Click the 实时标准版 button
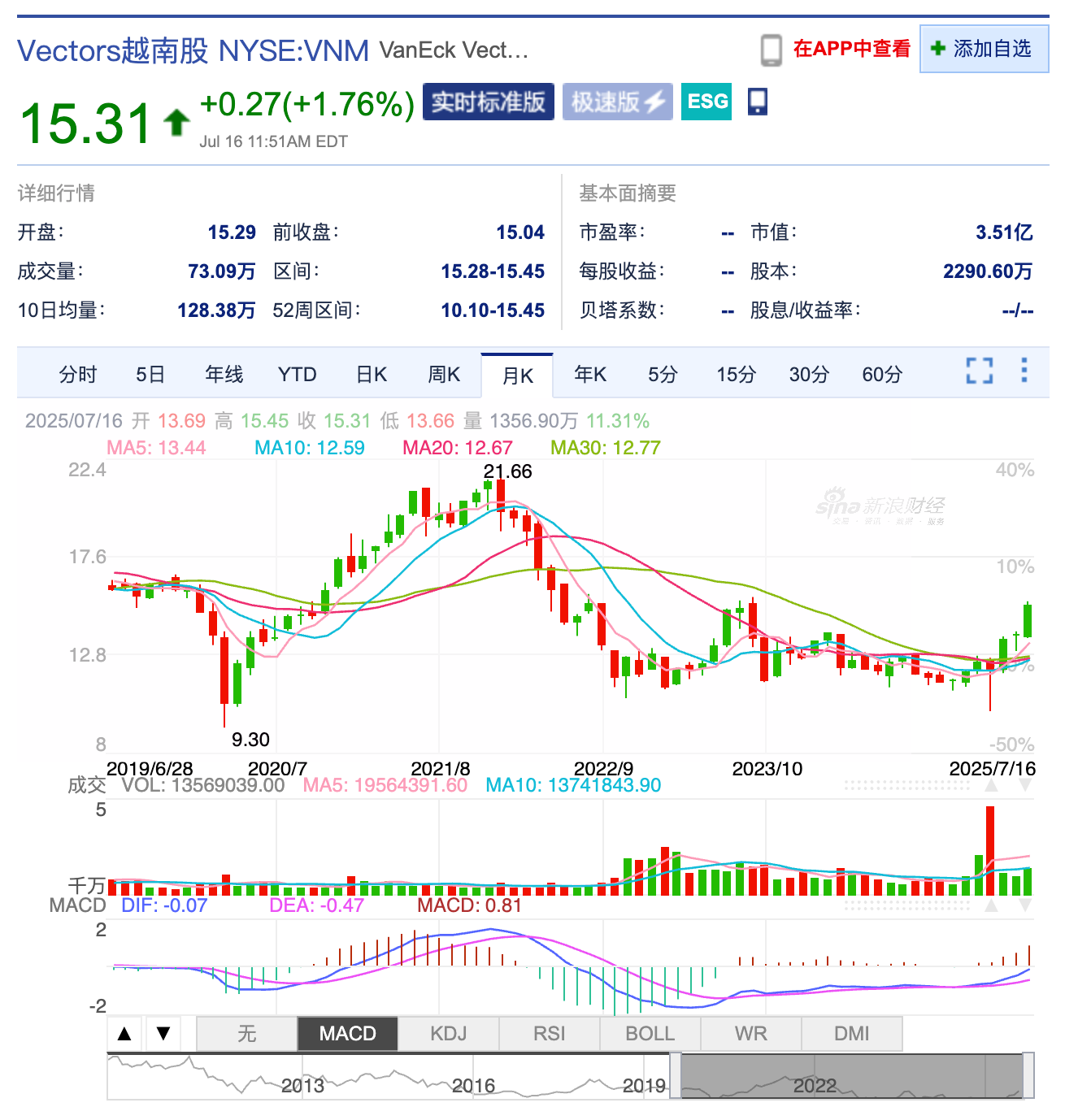 coord(488,101)
